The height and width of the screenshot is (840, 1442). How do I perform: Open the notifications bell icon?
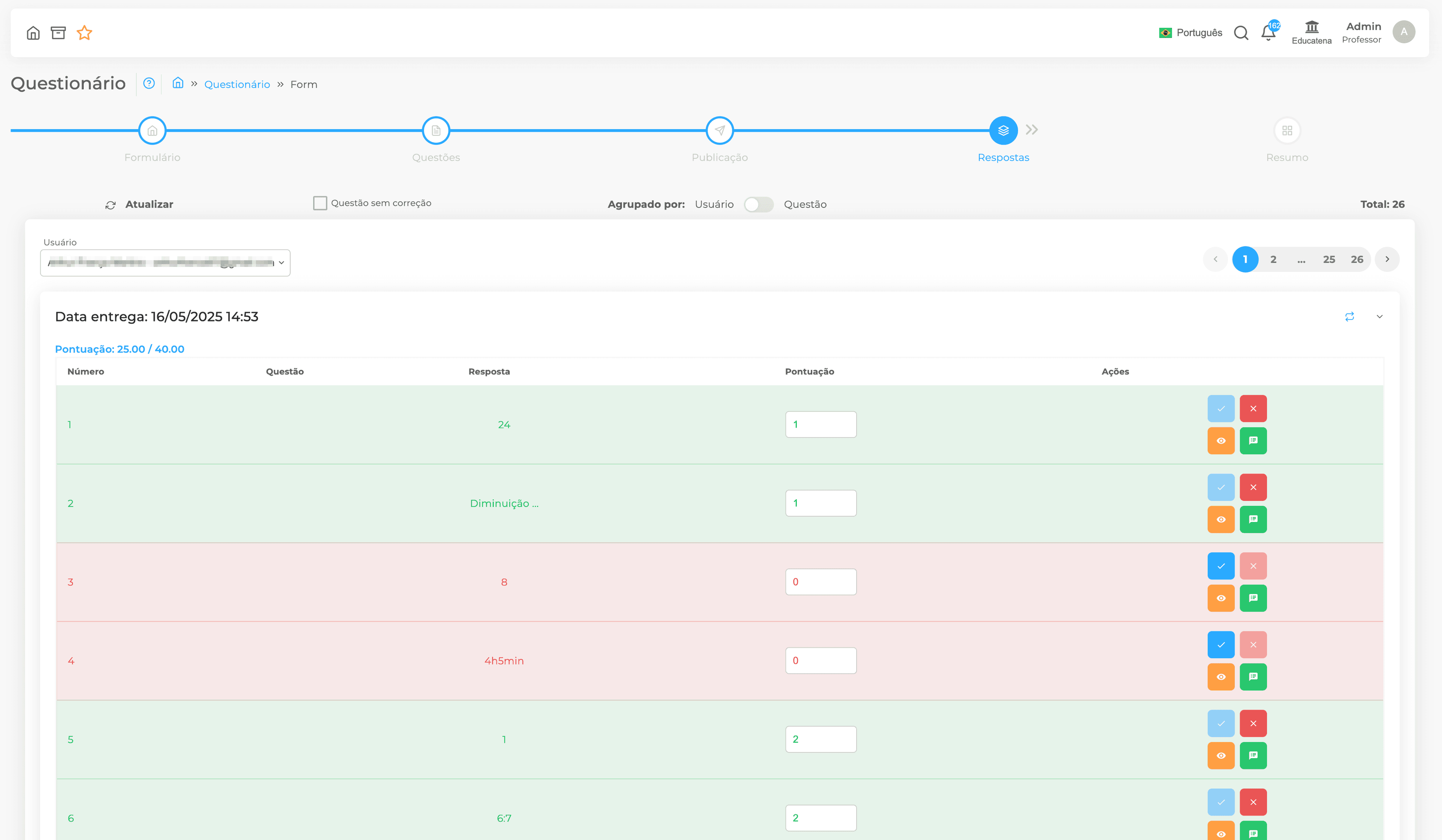[1268, 33]
